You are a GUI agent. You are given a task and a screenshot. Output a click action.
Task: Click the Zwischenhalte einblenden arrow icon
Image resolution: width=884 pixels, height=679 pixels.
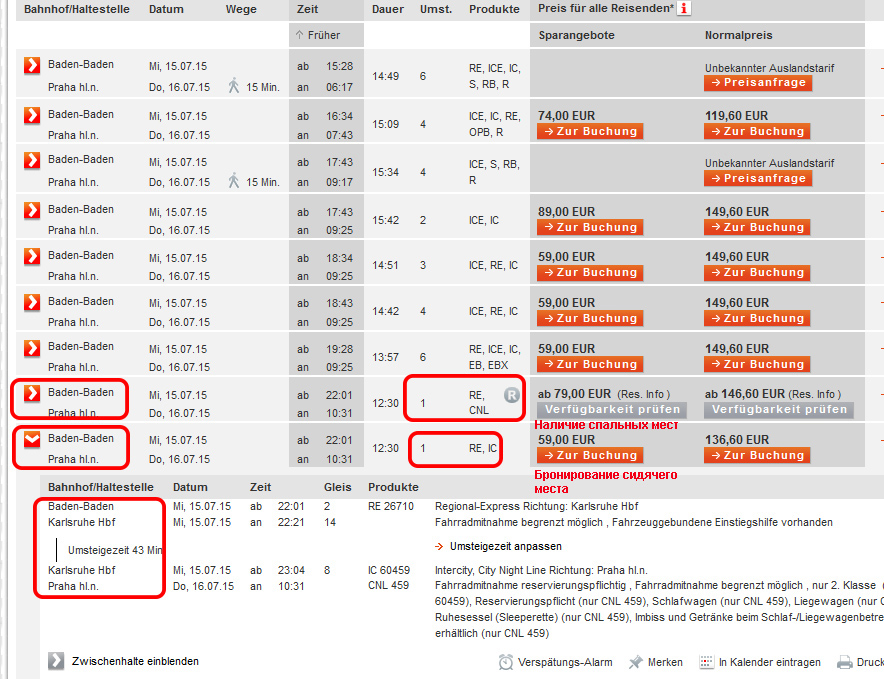click(56, 660)
